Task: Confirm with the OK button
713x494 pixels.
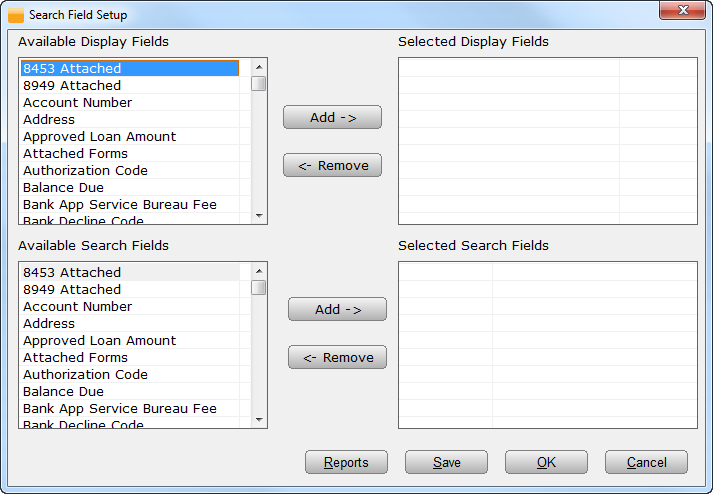Action: pos(546,462)
